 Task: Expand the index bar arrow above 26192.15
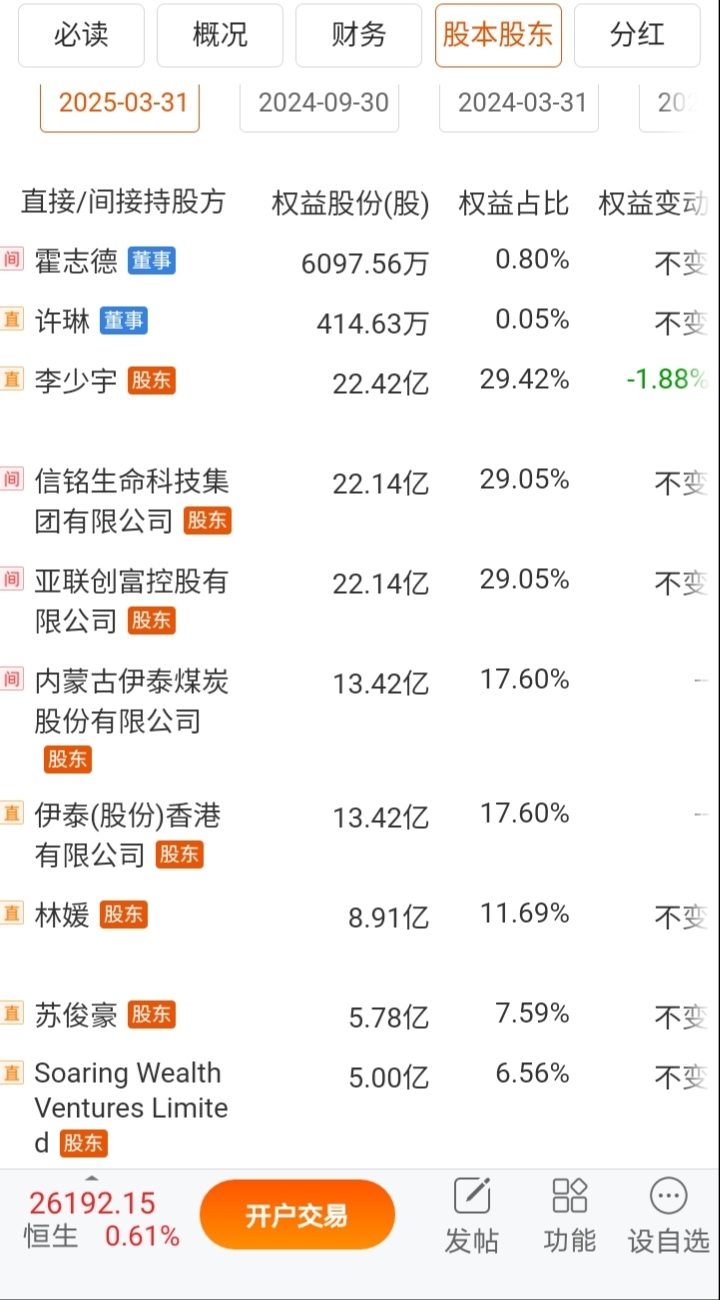click(92, 1178)
